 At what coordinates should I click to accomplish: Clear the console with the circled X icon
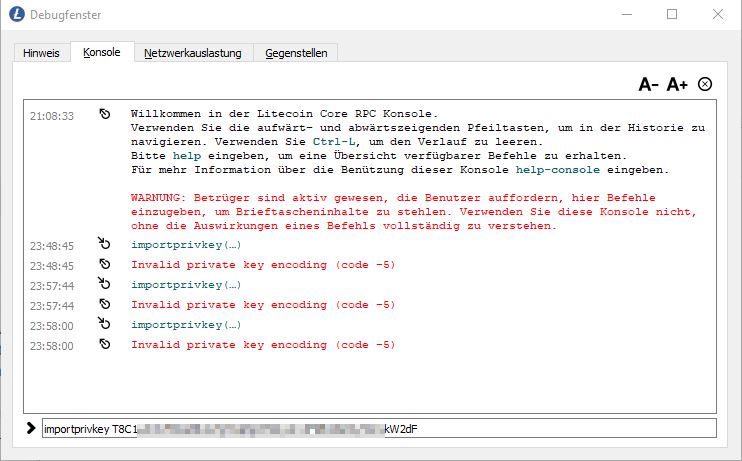click(x=705, y=84)
